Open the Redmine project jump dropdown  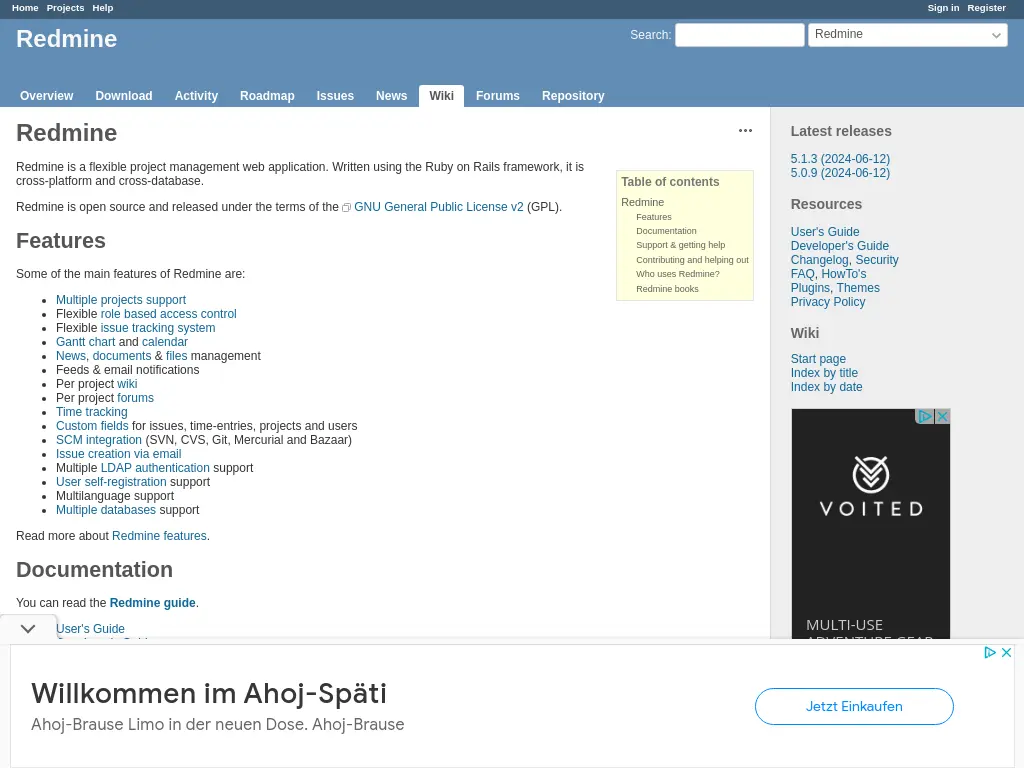(x=908, y=35)
